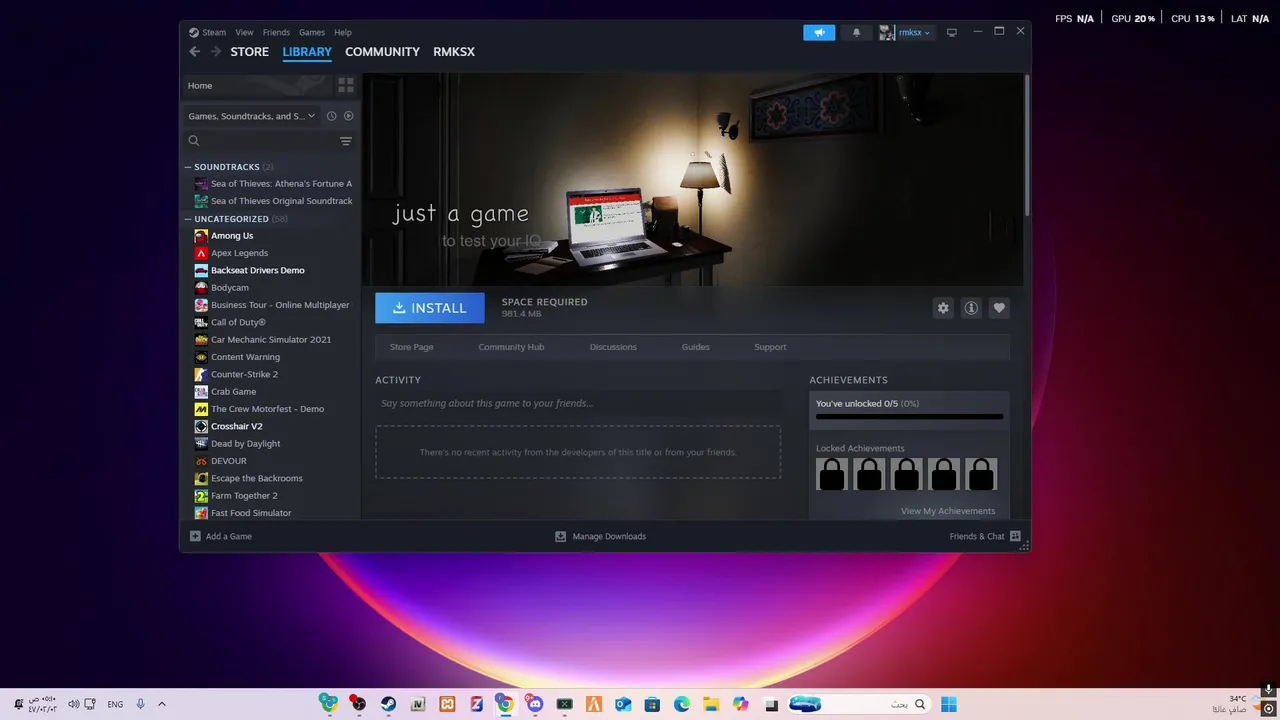Open Microsoft Edge from the taskbar

tap(682, 704)
